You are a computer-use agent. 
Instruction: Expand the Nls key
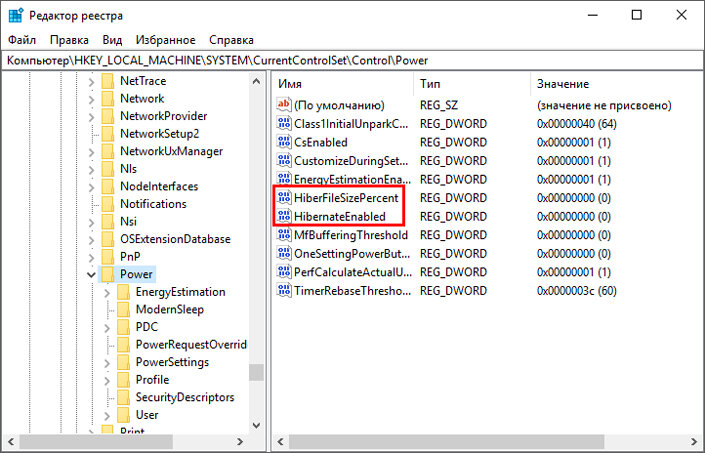(91, 169)
